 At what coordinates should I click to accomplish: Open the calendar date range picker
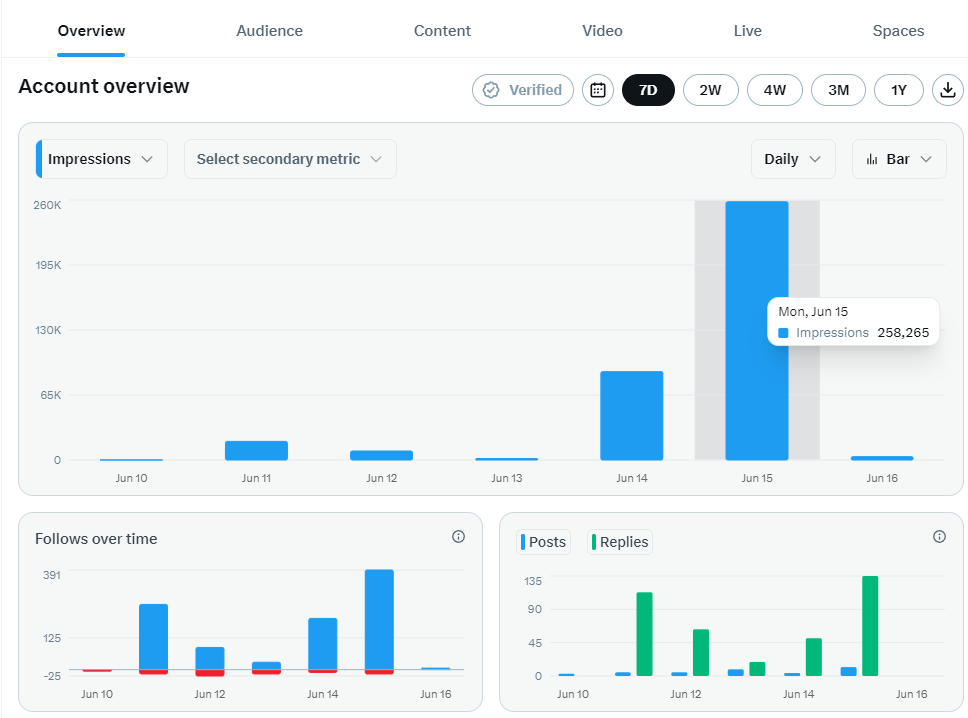(x=598, y=90)
